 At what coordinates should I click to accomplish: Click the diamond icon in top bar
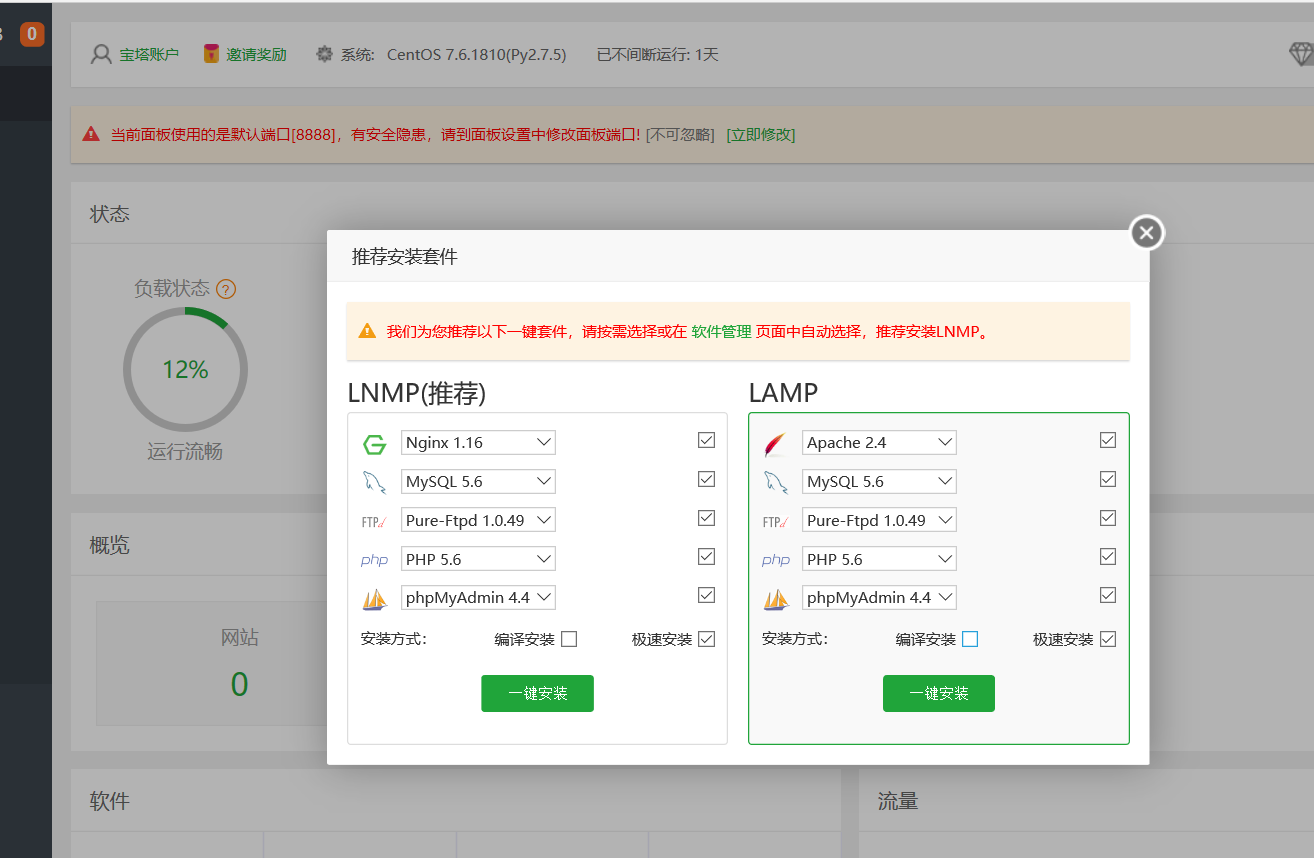[1300, 54]
